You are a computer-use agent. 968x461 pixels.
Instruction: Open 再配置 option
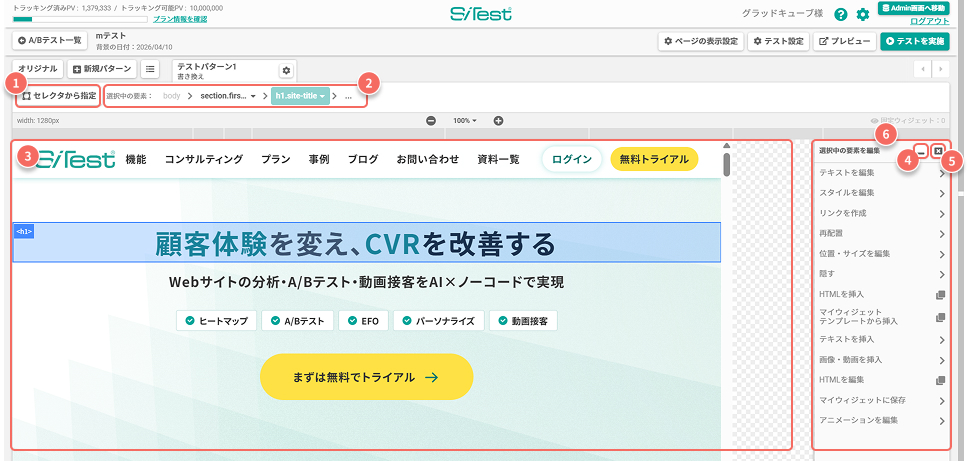point(882,234)
